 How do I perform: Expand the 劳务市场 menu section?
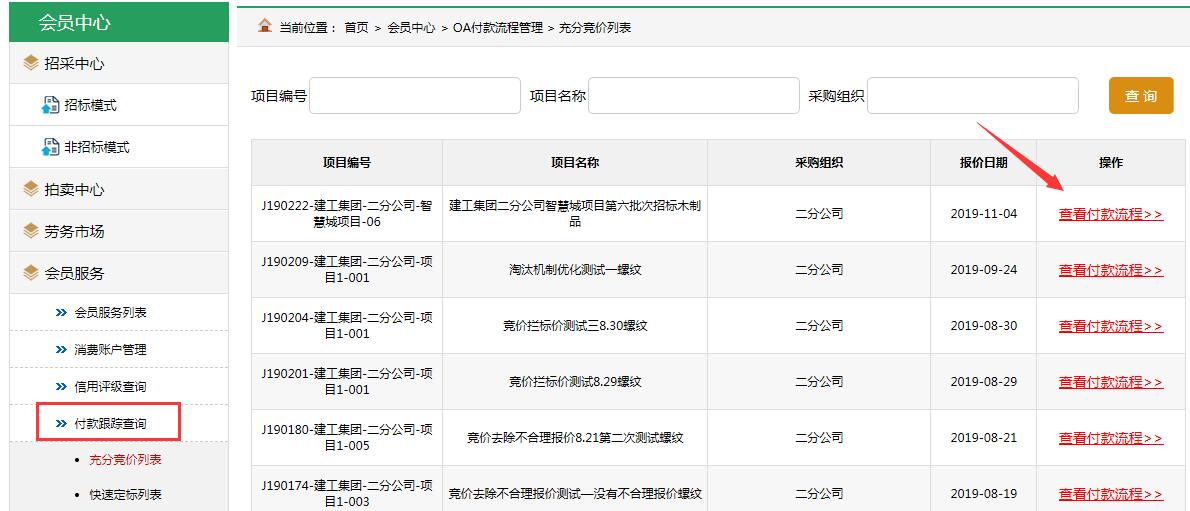118,231
